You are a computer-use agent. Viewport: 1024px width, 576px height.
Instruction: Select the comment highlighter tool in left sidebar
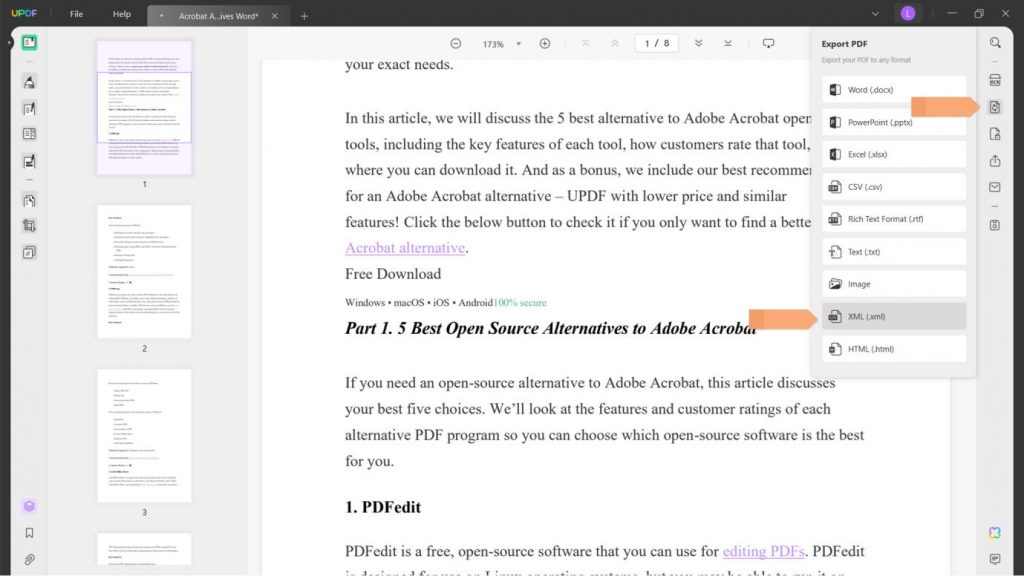click(29, 82)
